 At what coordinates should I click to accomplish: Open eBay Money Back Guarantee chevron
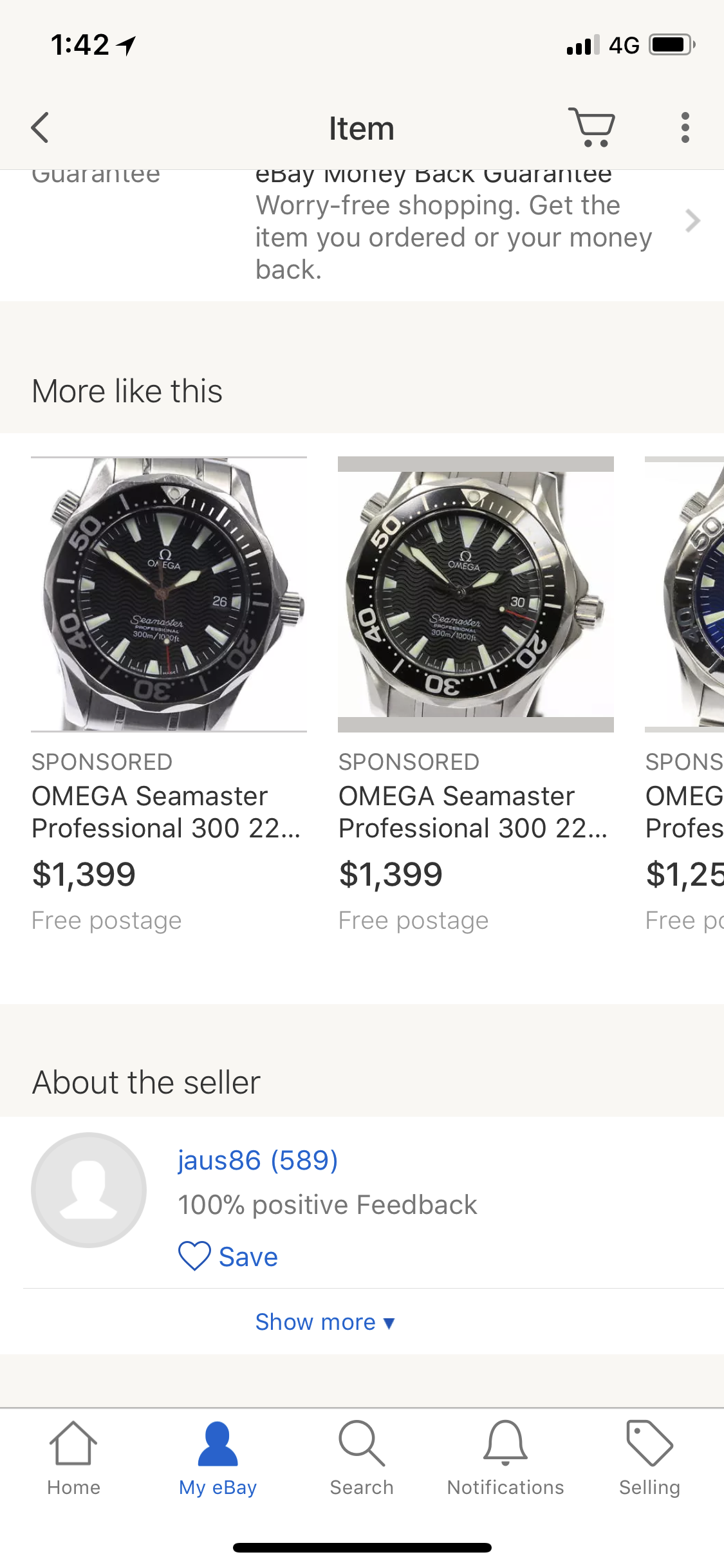pos(692,221)
